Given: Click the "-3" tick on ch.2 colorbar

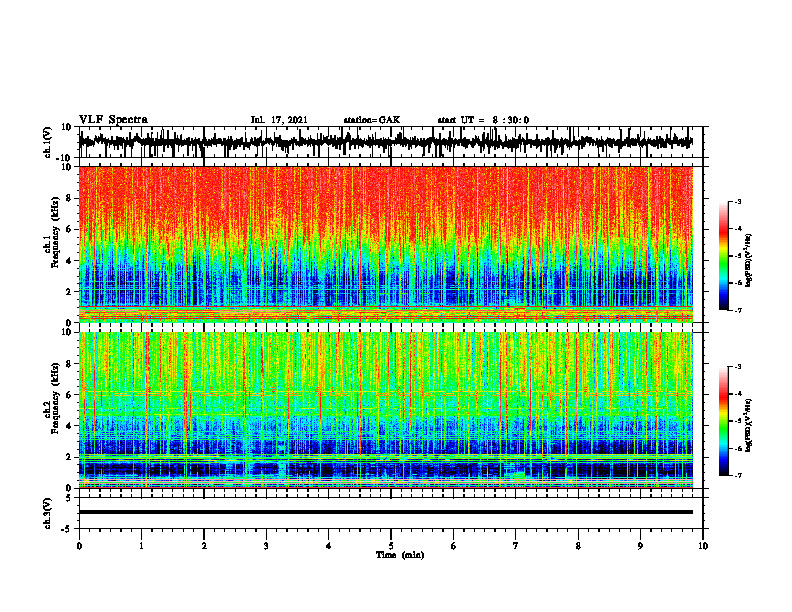Looking at the screenshot, I should tap(737, 367).
